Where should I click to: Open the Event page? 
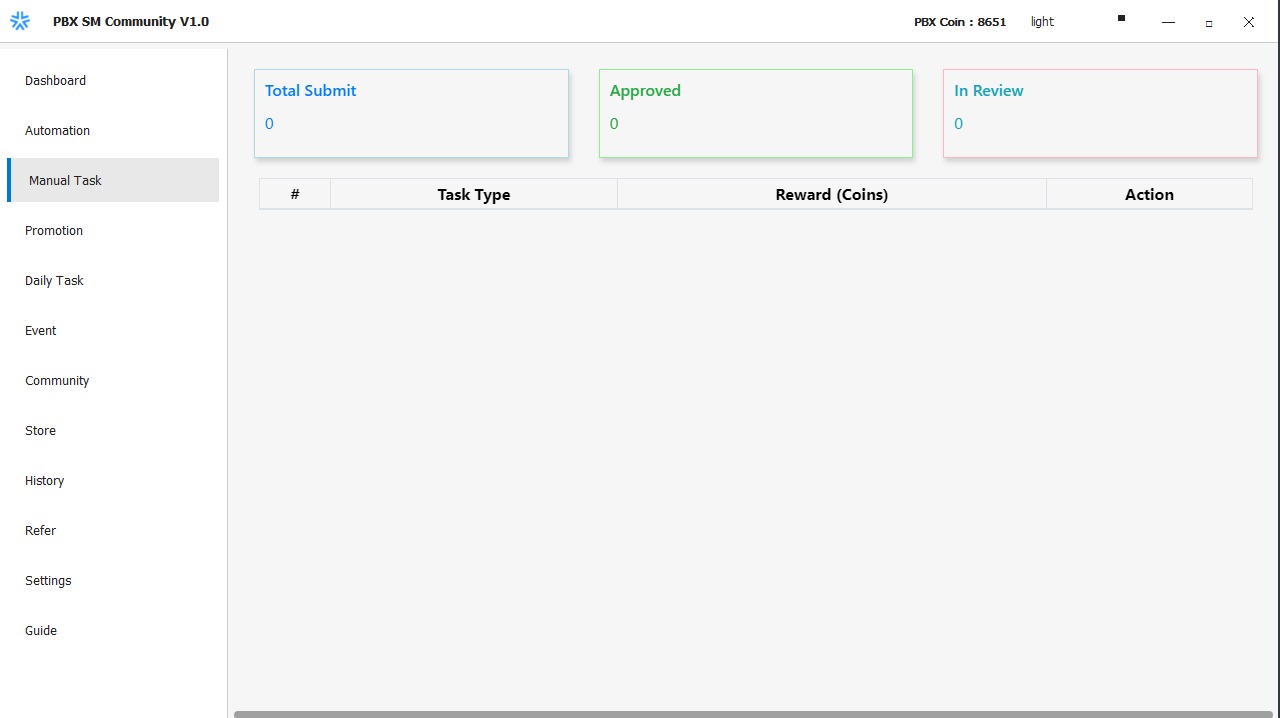click(41, 331)
